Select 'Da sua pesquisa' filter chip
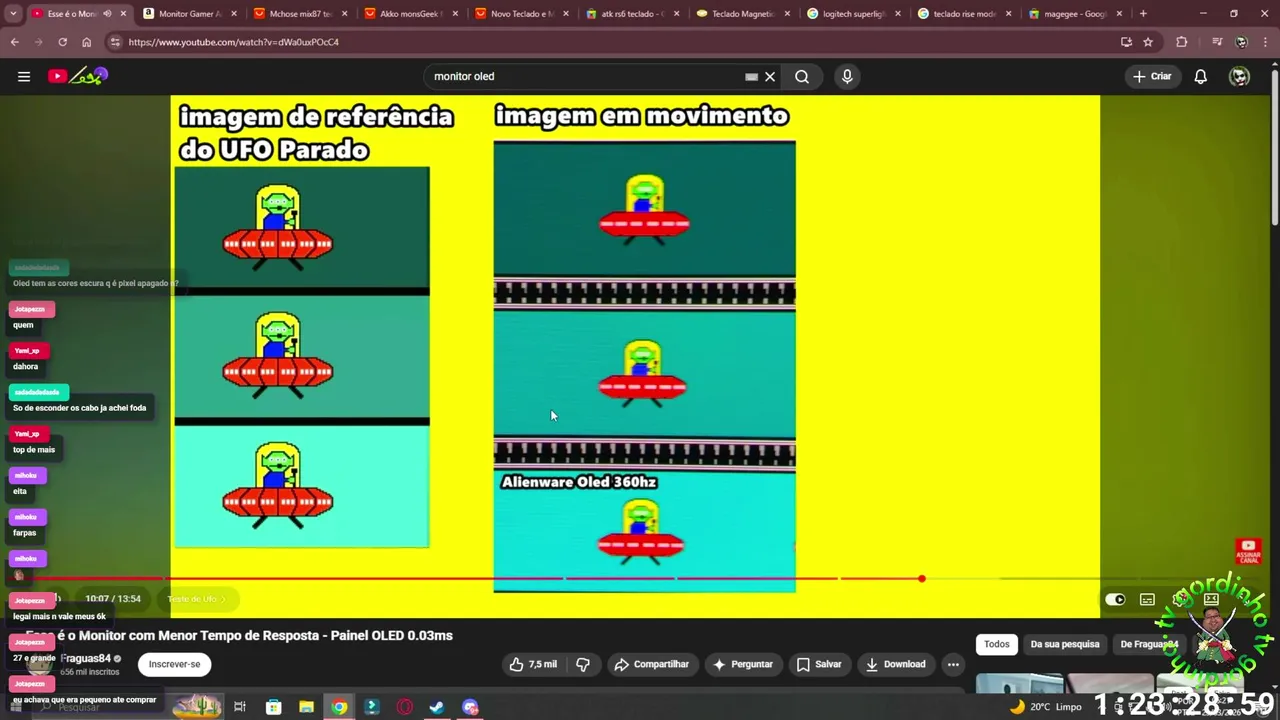 [x=1065, y=644]
